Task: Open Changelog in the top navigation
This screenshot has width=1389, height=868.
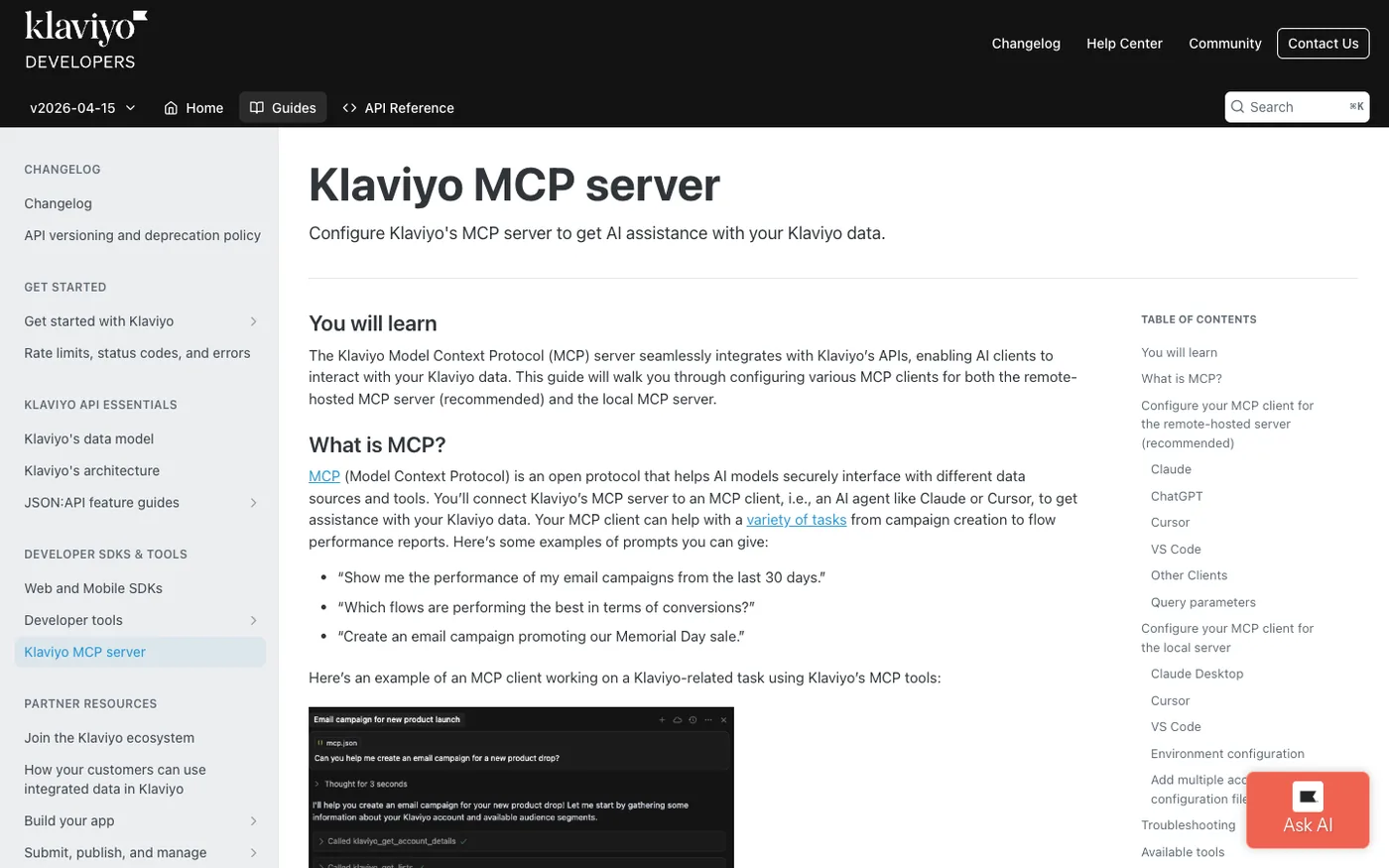Action: point(1026,44)
